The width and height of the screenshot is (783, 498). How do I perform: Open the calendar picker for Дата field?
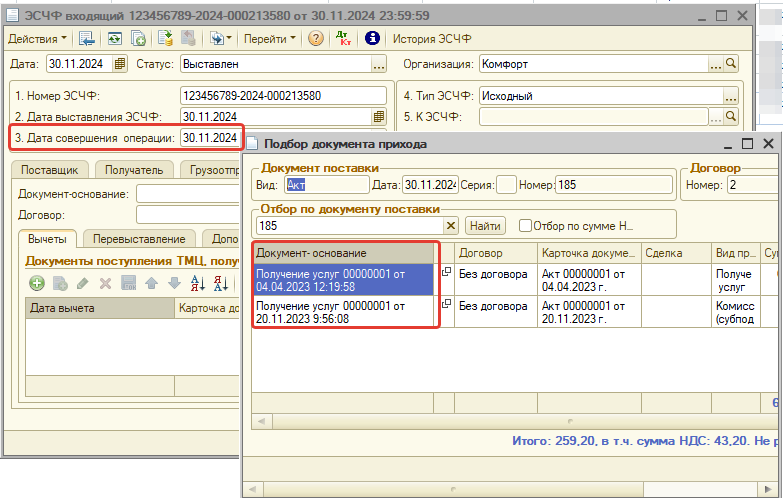[120, 64]
